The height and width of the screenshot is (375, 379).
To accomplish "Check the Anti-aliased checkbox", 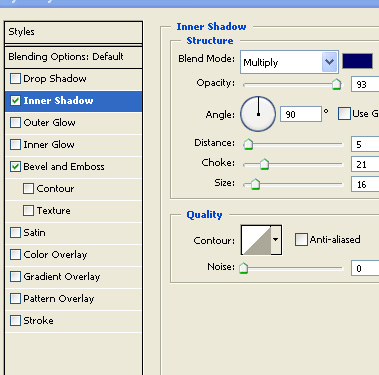I will 301,240.
